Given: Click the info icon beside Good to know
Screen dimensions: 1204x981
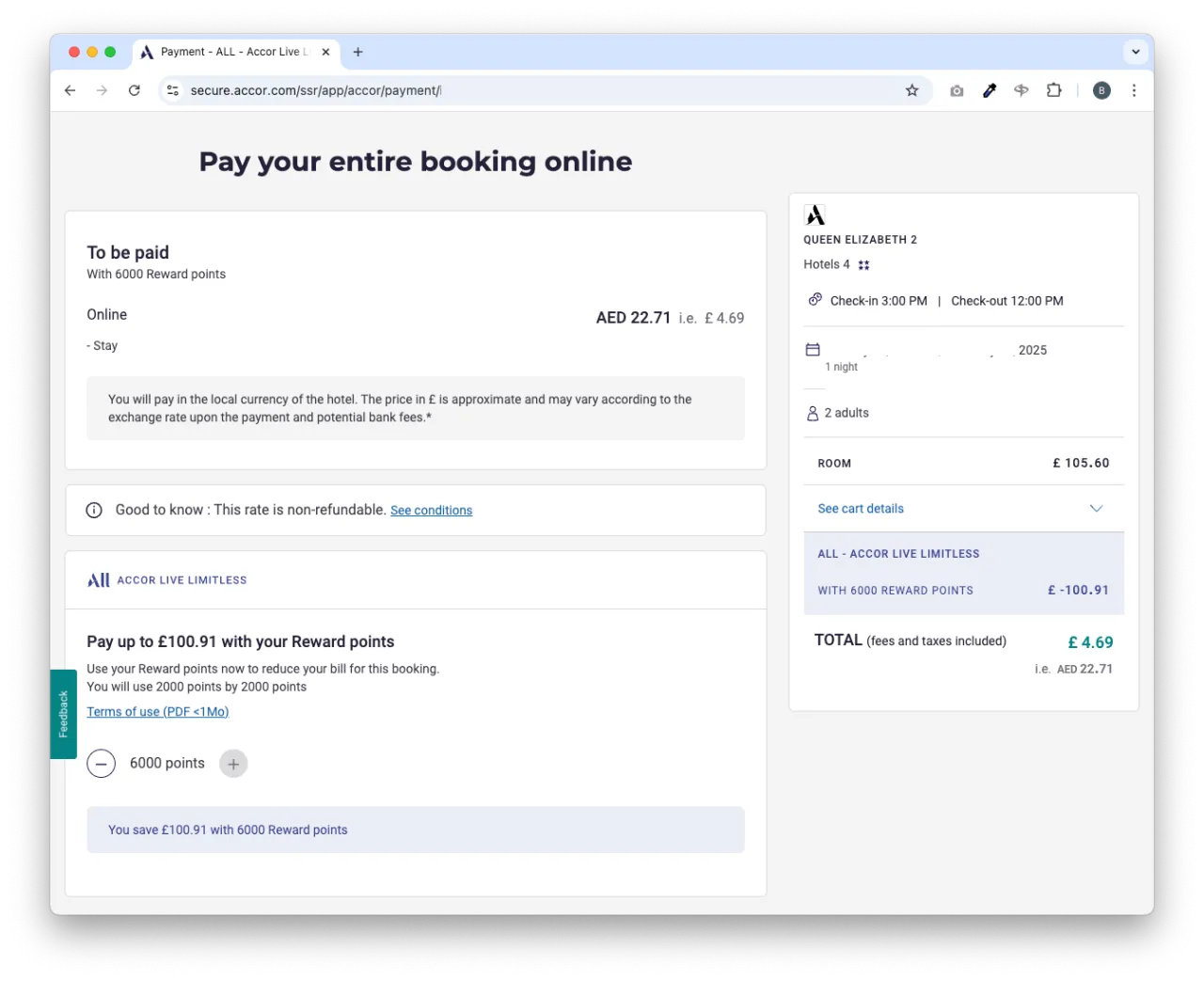Looking at the screenshot, I should 94,510.
